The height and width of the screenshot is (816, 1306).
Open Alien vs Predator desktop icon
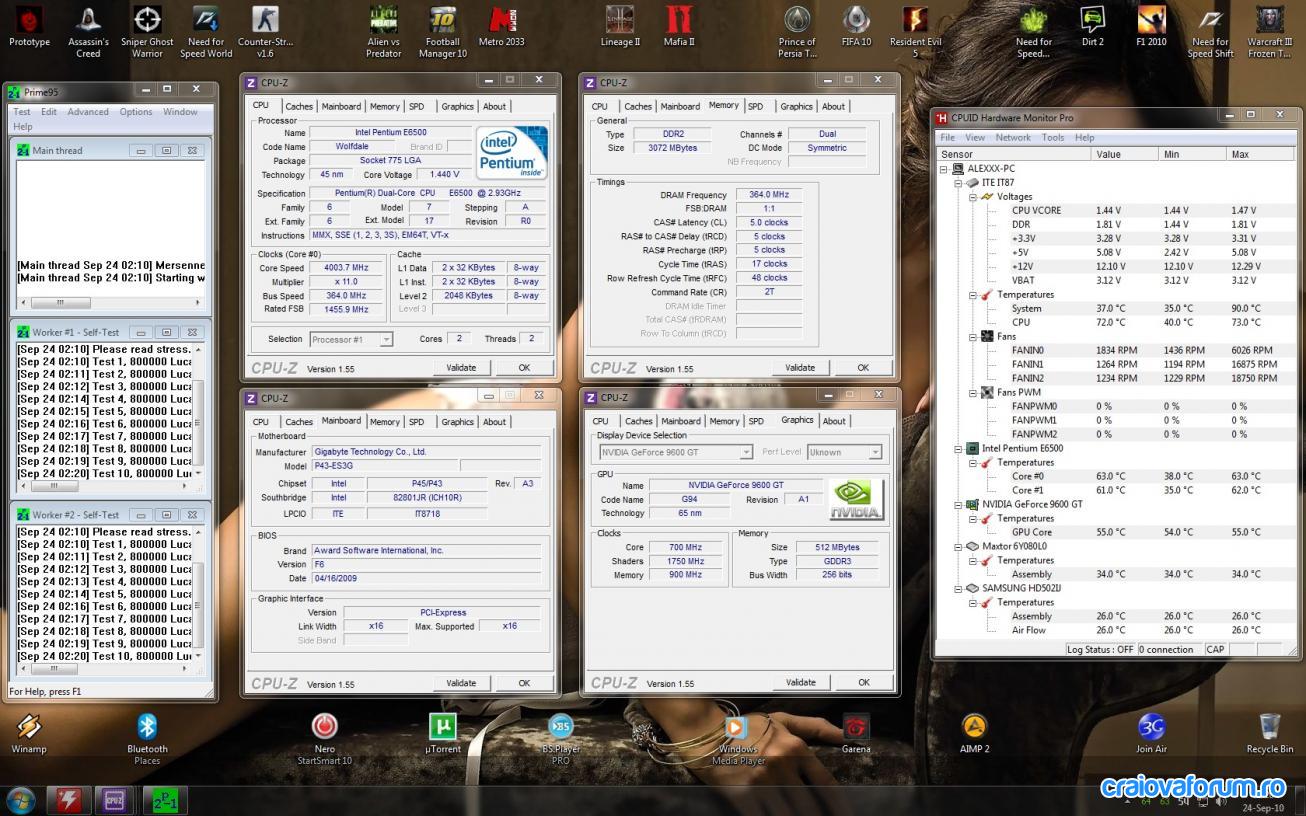(384, 30)
